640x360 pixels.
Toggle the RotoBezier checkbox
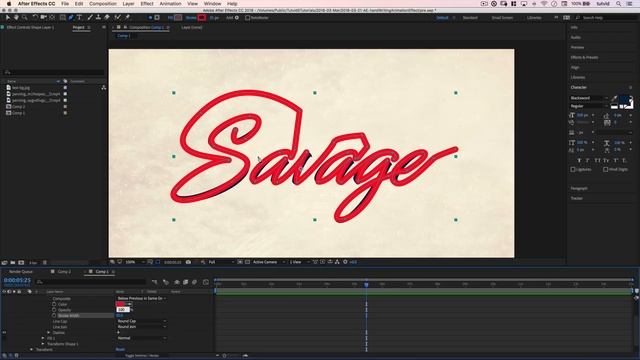pos(247,18)
